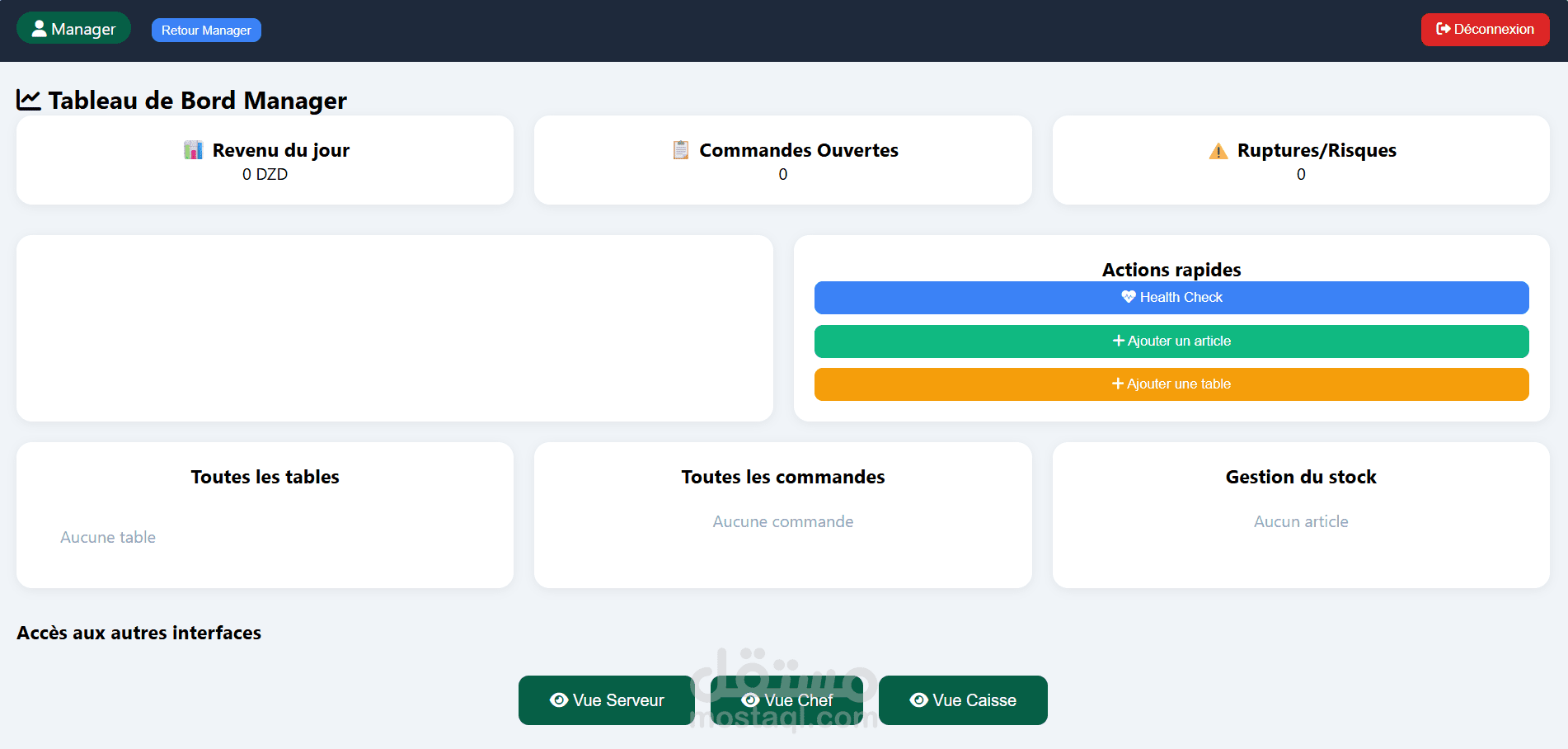Click the eye icon on Vue Serveur
The width and height of the screenshot is (1568, 749).
point(559,700)
